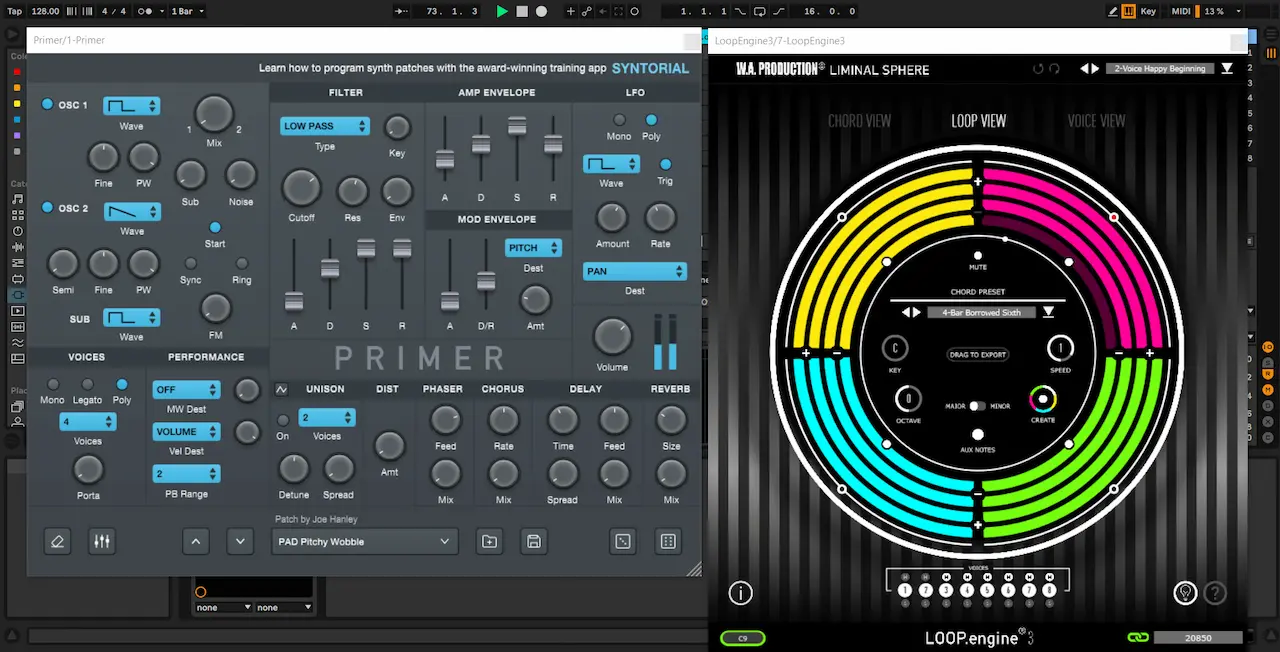Toggle OSC 2 on/off LED

[x=47, y=208]
